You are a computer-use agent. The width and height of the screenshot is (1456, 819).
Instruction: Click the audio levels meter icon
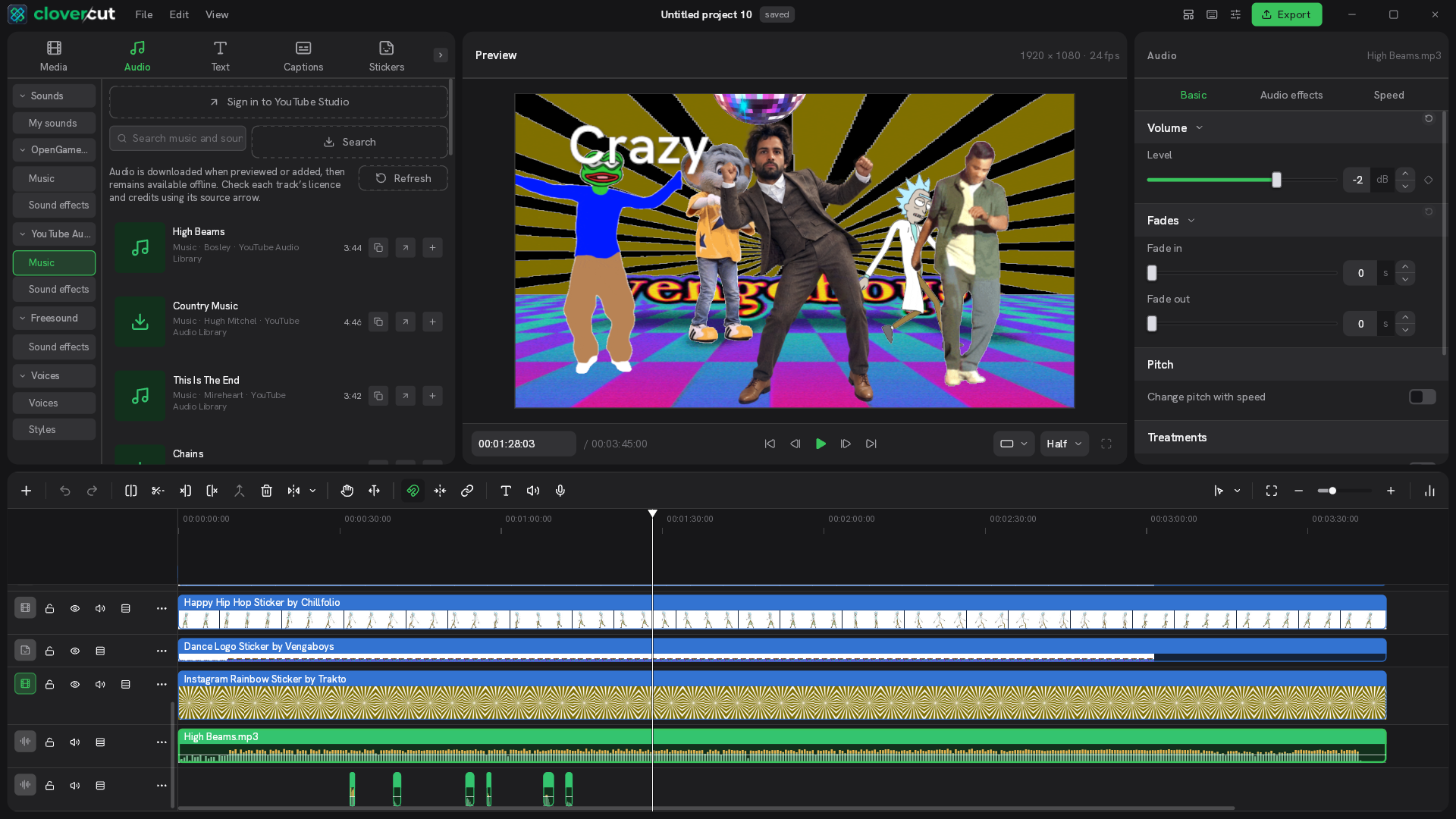pyautogui.click(x=1429, y=491)
